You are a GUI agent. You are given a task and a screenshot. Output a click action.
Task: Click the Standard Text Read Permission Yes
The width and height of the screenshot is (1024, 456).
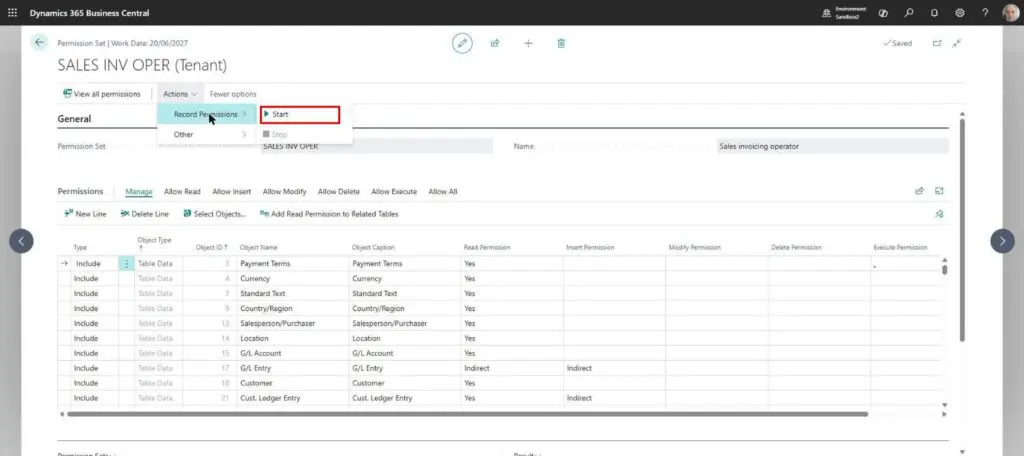click(512, 293)
